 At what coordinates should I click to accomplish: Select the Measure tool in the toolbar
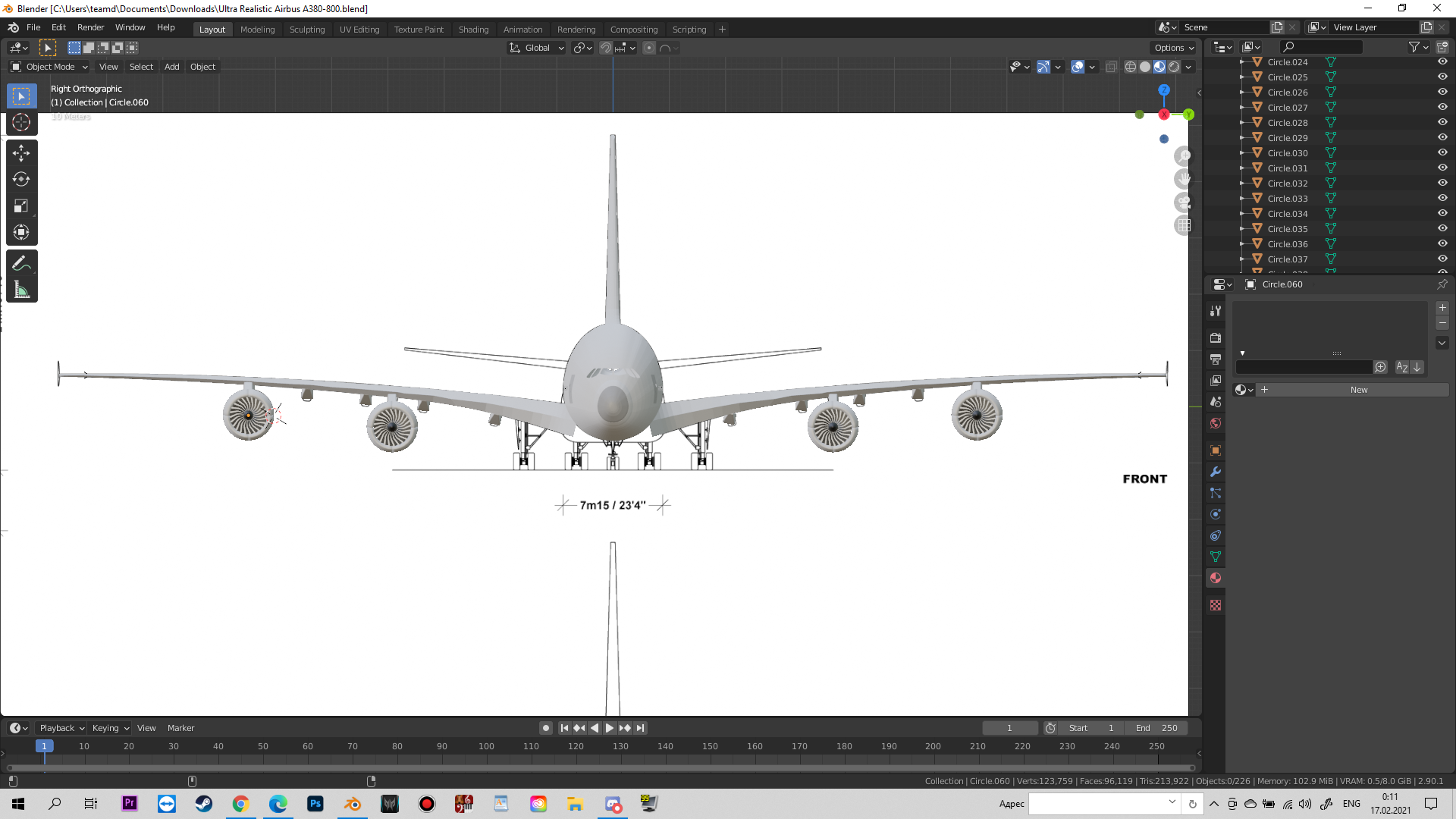click(22, 290)
